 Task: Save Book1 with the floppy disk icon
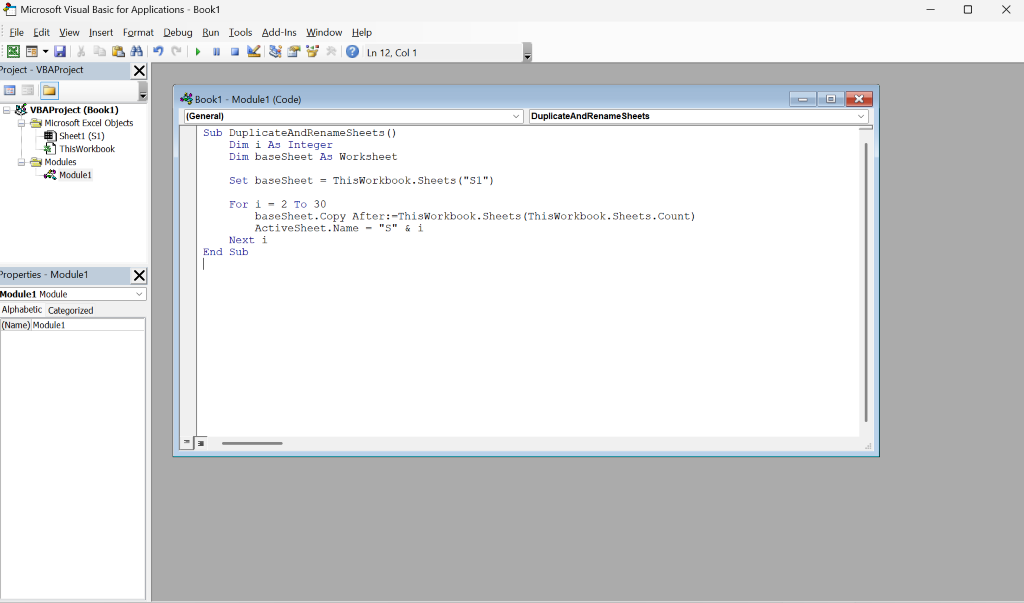pos(59,52)
